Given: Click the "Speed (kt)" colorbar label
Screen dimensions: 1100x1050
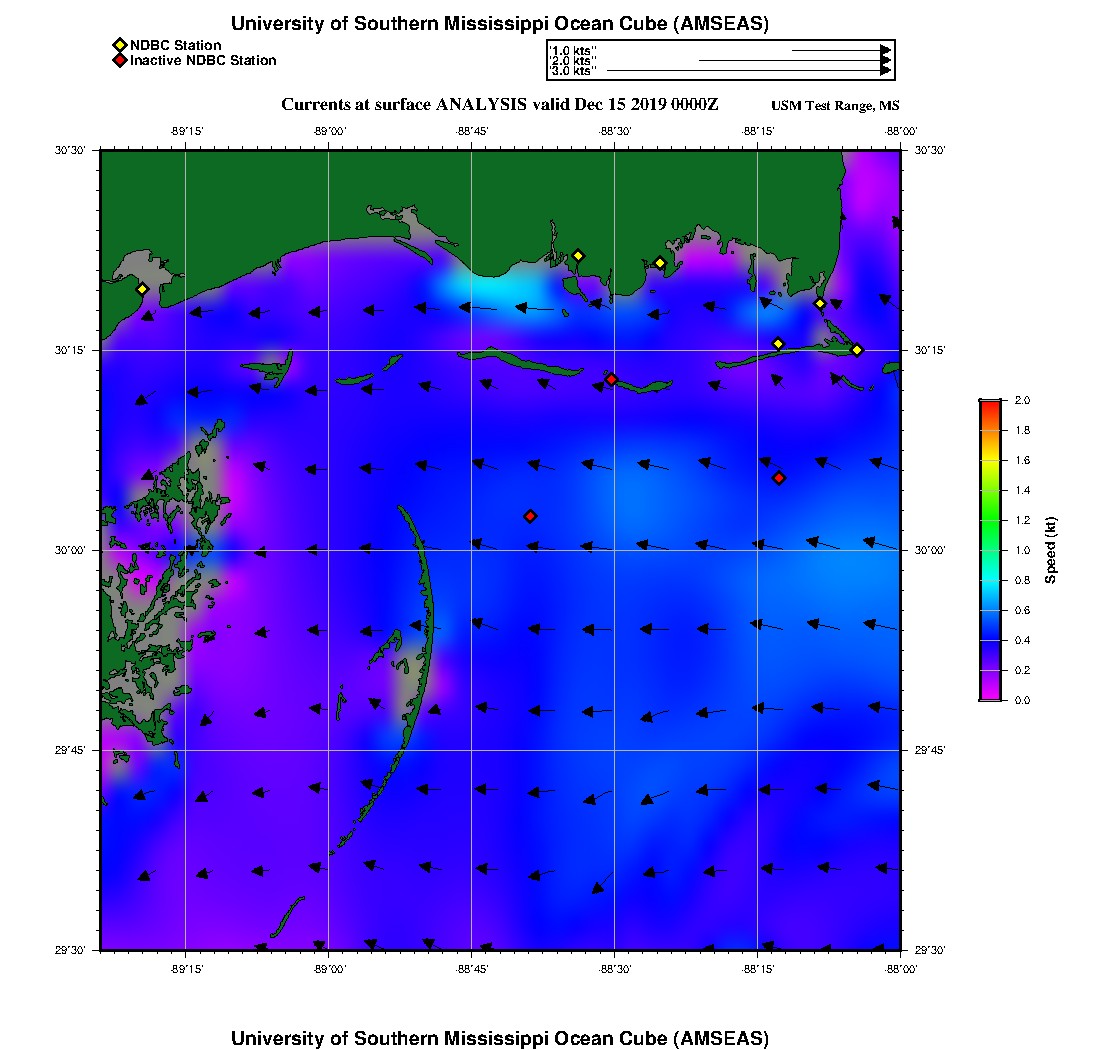Looking at the screenshot, I should [x=1050, y=550].
